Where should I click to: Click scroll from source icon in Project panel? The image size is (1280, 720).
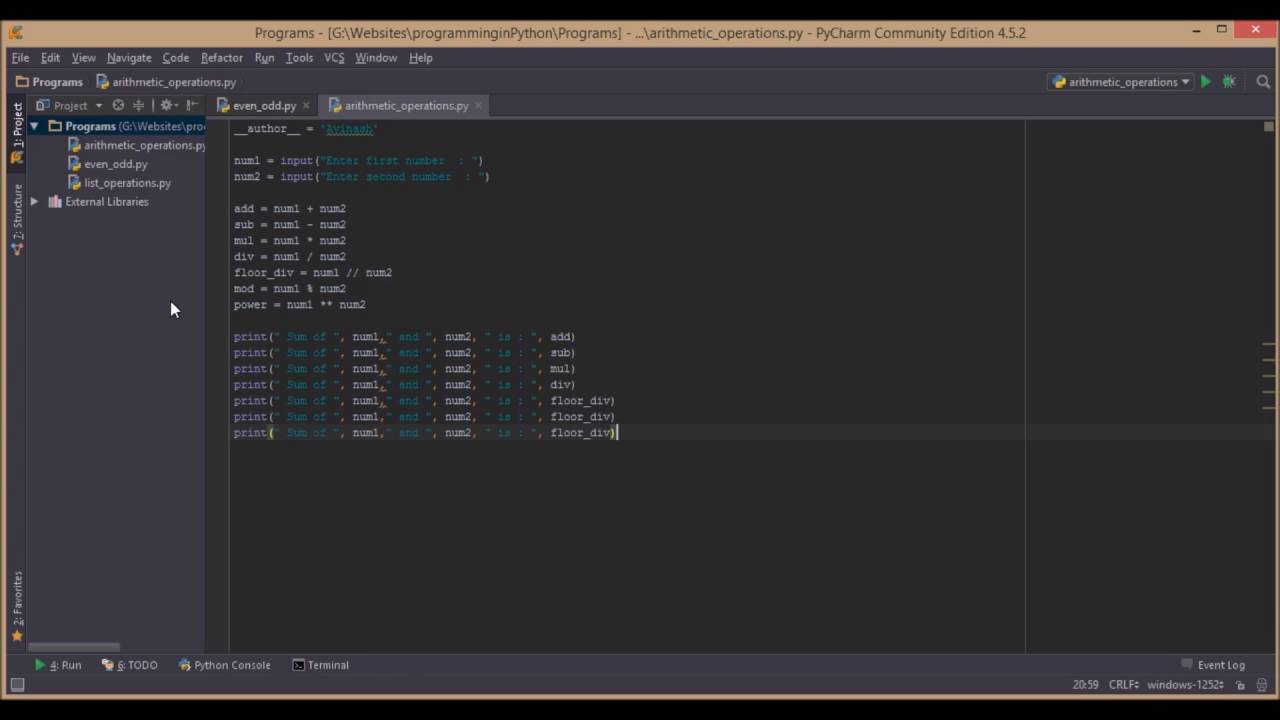(x=118, y=105)
